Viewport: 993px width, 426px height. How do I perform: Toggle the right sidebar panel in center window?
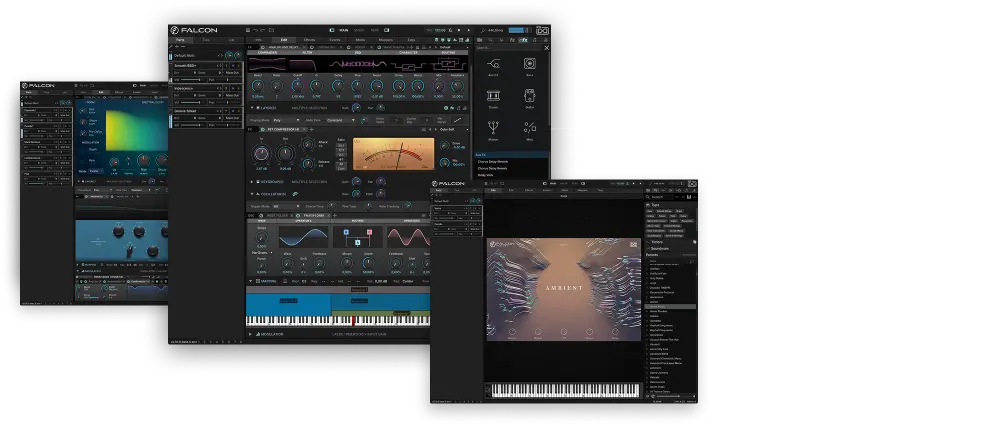387,30
